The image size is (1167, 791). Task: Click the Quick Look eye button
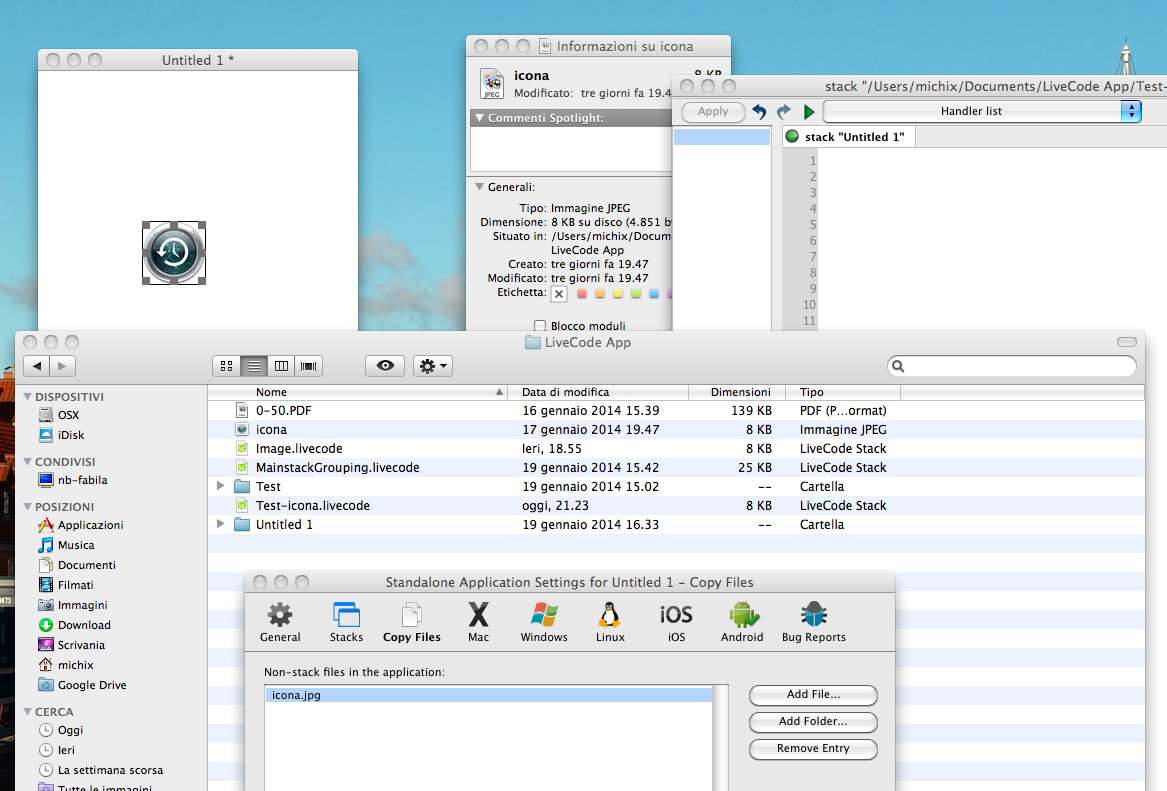[385, 366]
